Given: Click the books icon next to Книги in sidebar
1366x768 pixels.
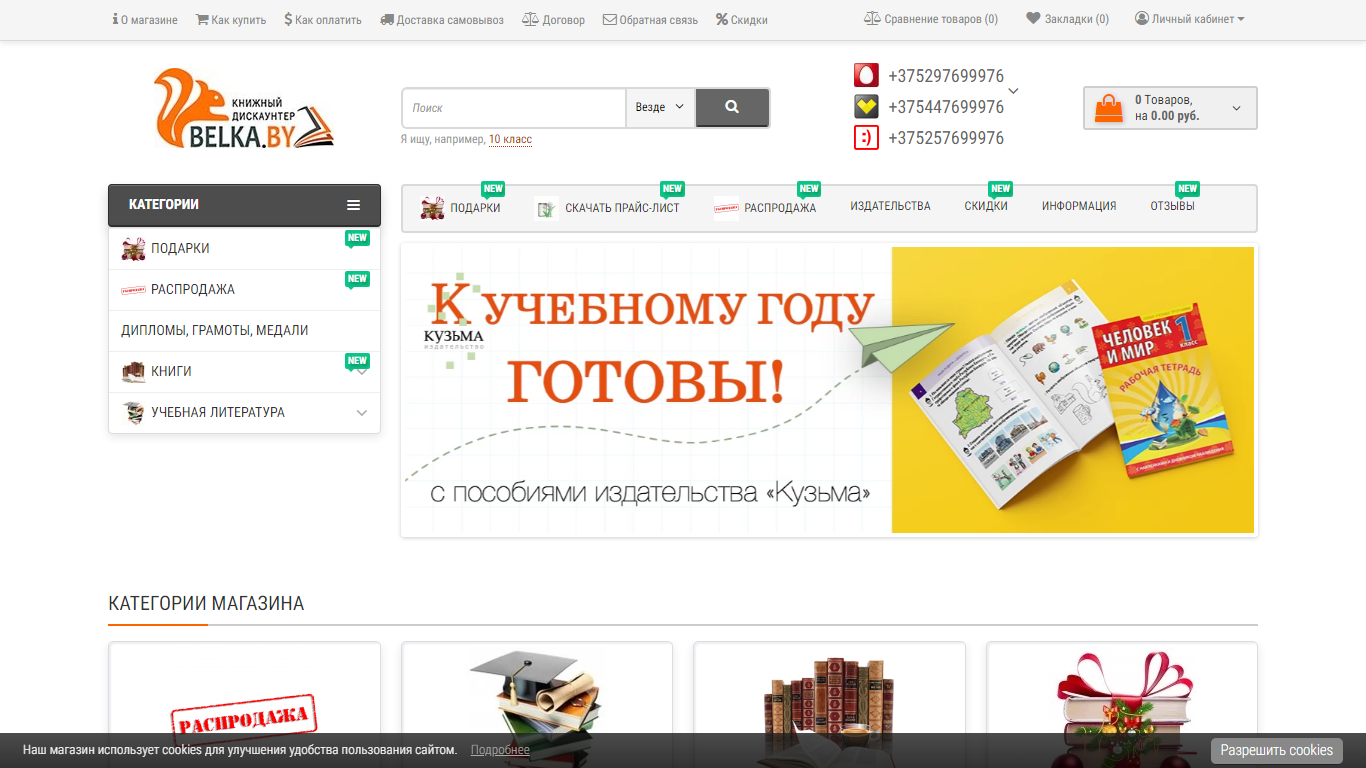Looking at the screenshot, I should 133,372.
